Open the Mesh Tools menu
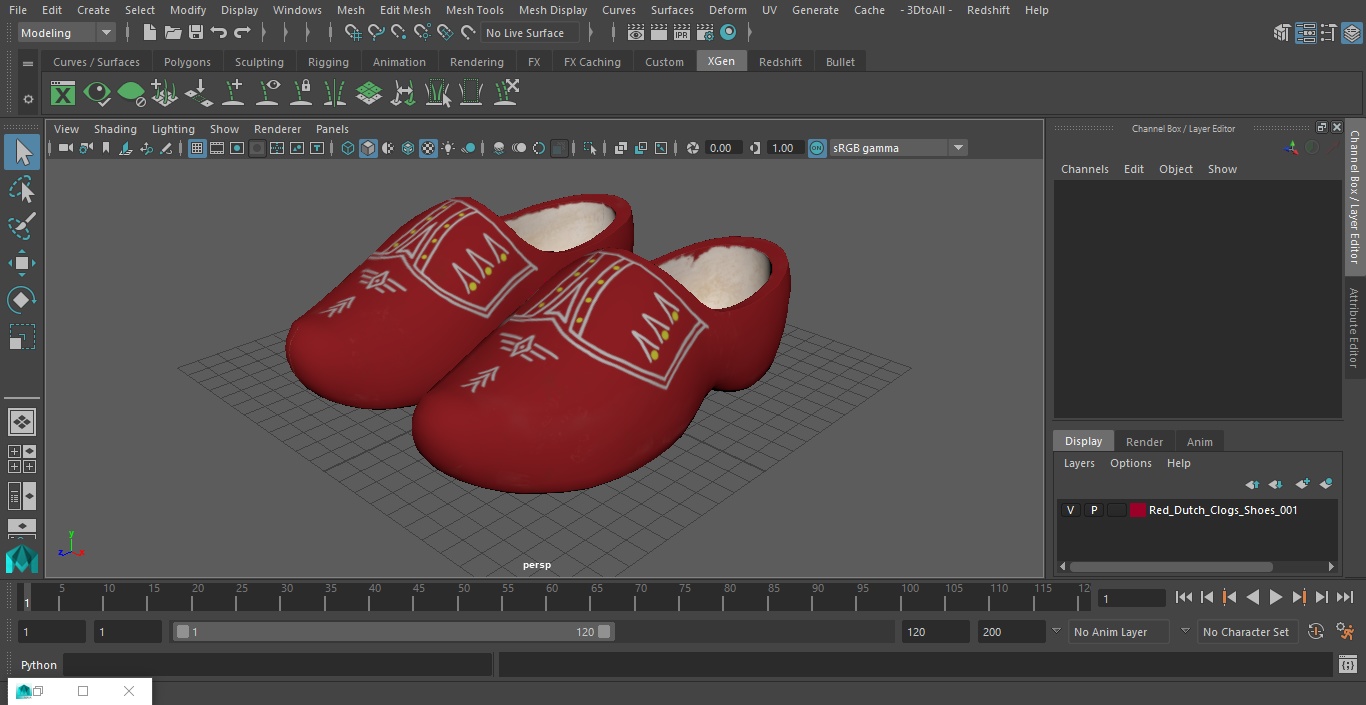Viewport: 1366px width, 705px height. [x=474, y=10]
